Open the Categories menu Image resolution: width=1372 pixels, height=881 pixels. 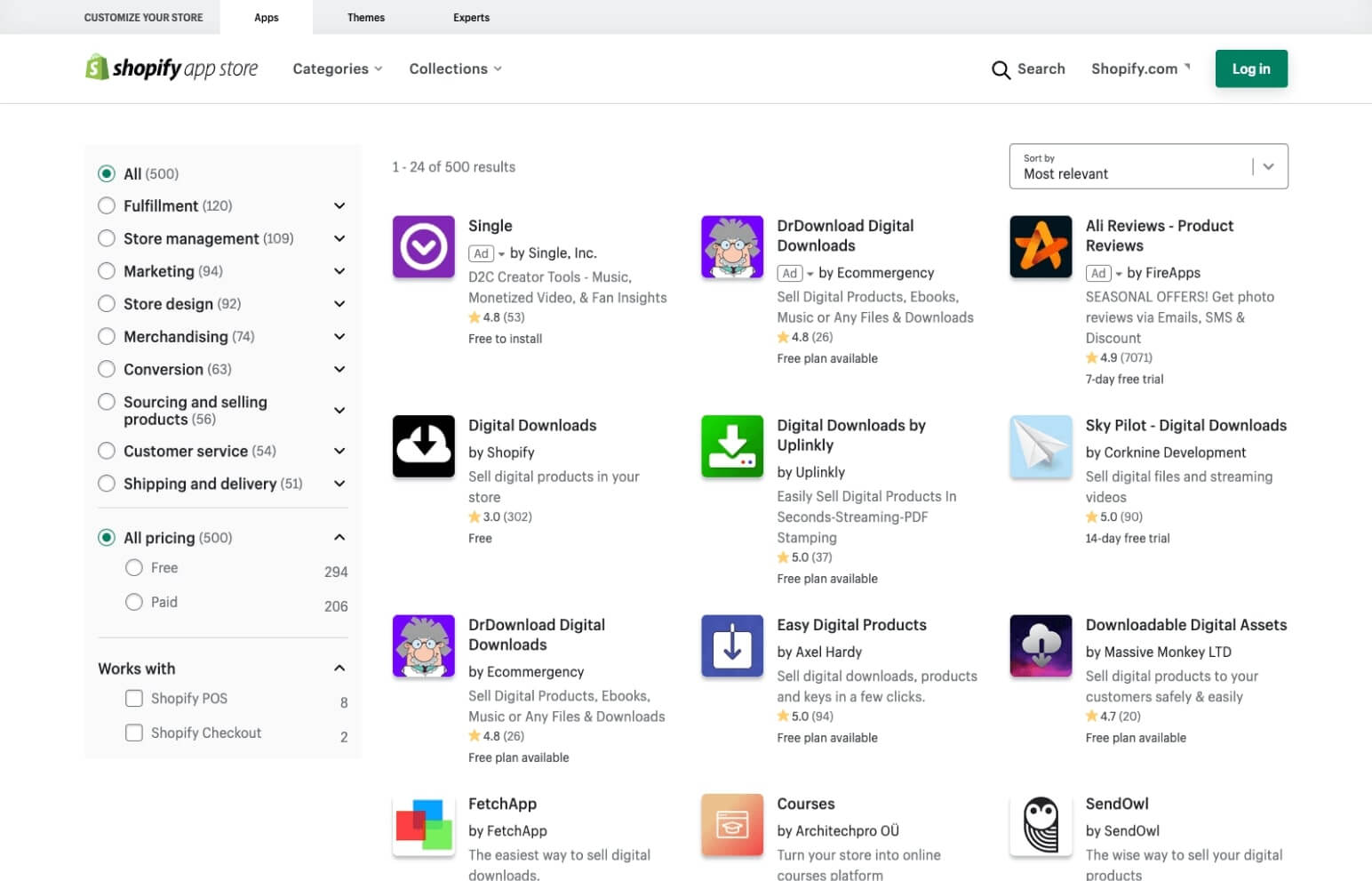click(x=337, y=69)
